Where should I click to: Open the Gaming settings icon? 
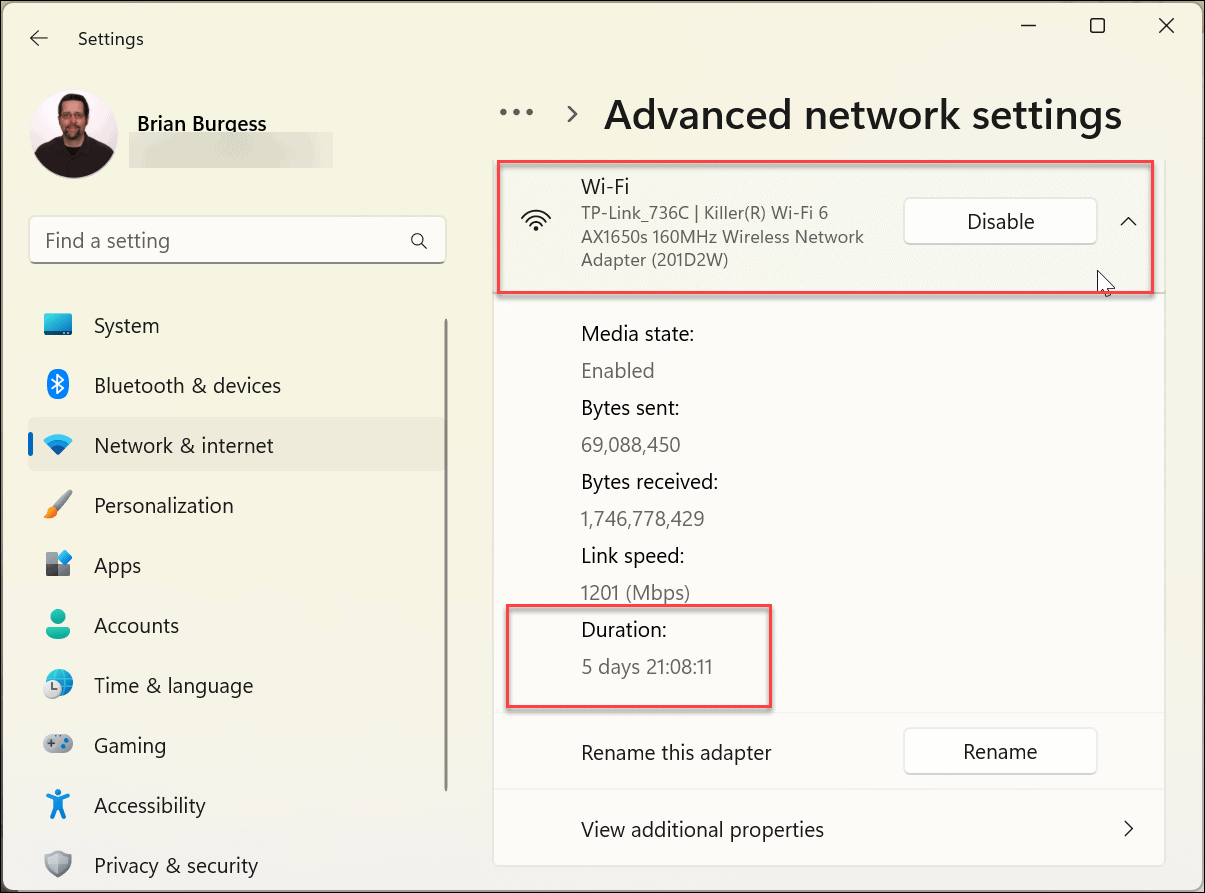[x=58, y=745]
